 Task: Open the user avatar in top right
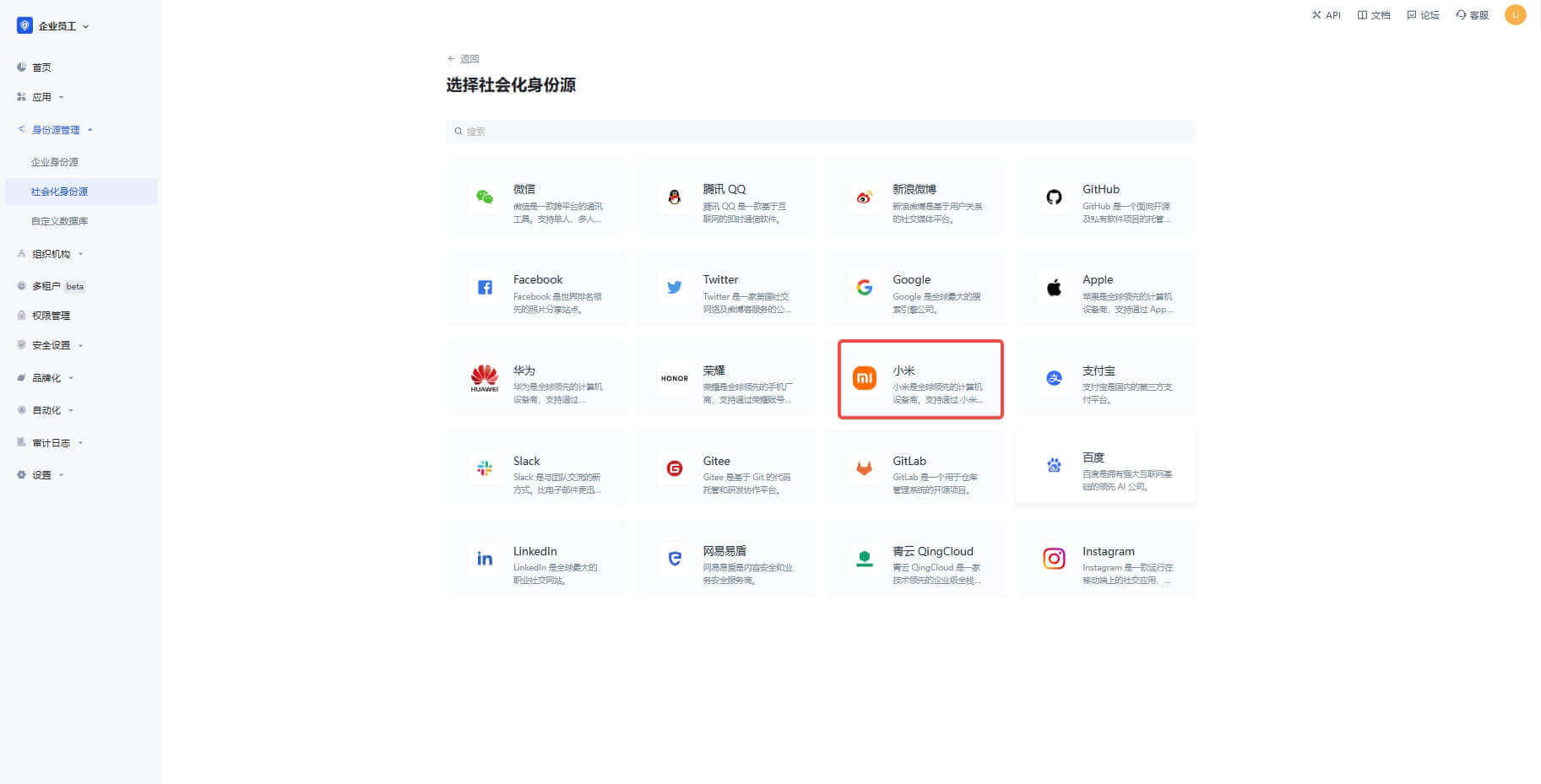[x=1515, y=15]
